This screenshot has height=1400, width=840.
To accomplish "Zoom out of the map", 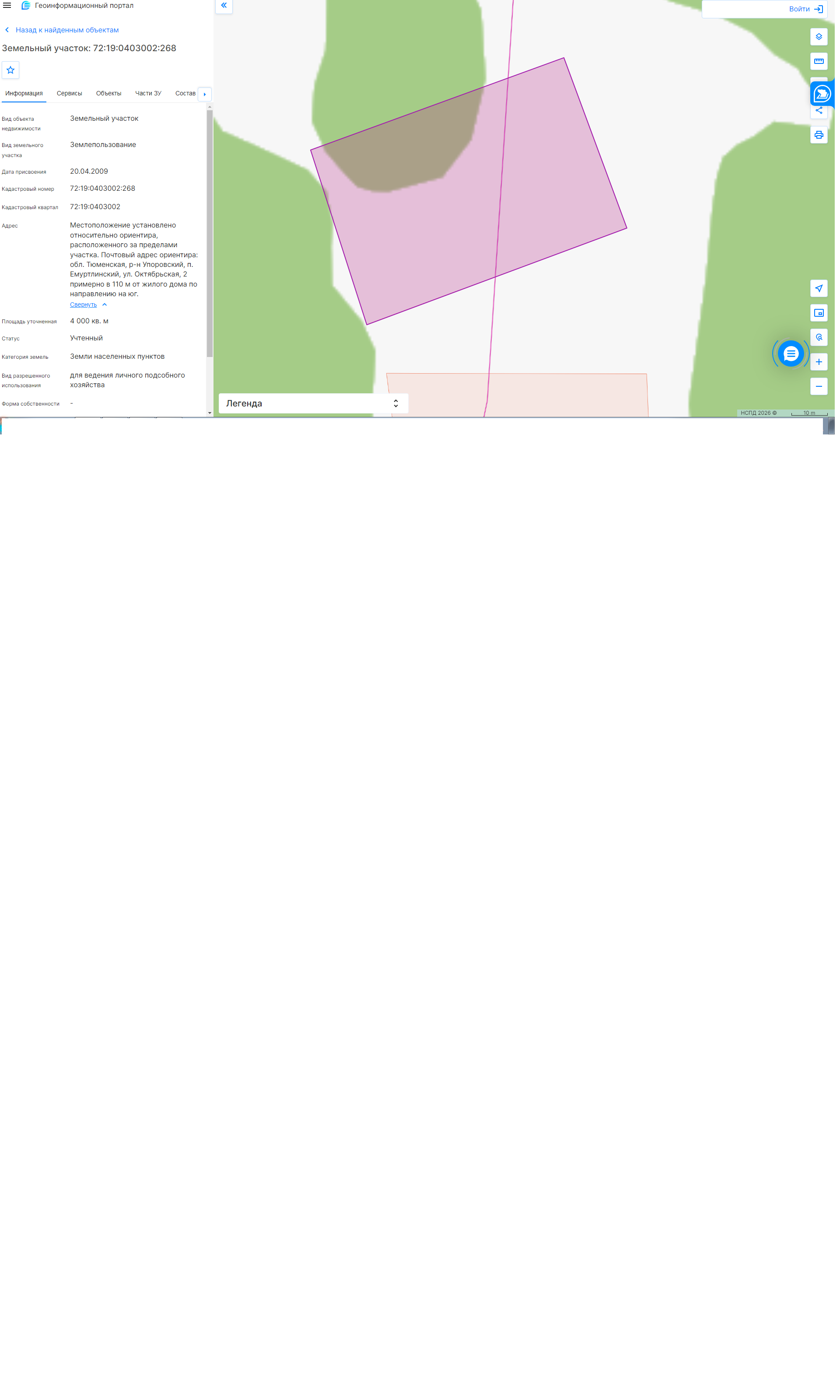I will pos(823,389).
